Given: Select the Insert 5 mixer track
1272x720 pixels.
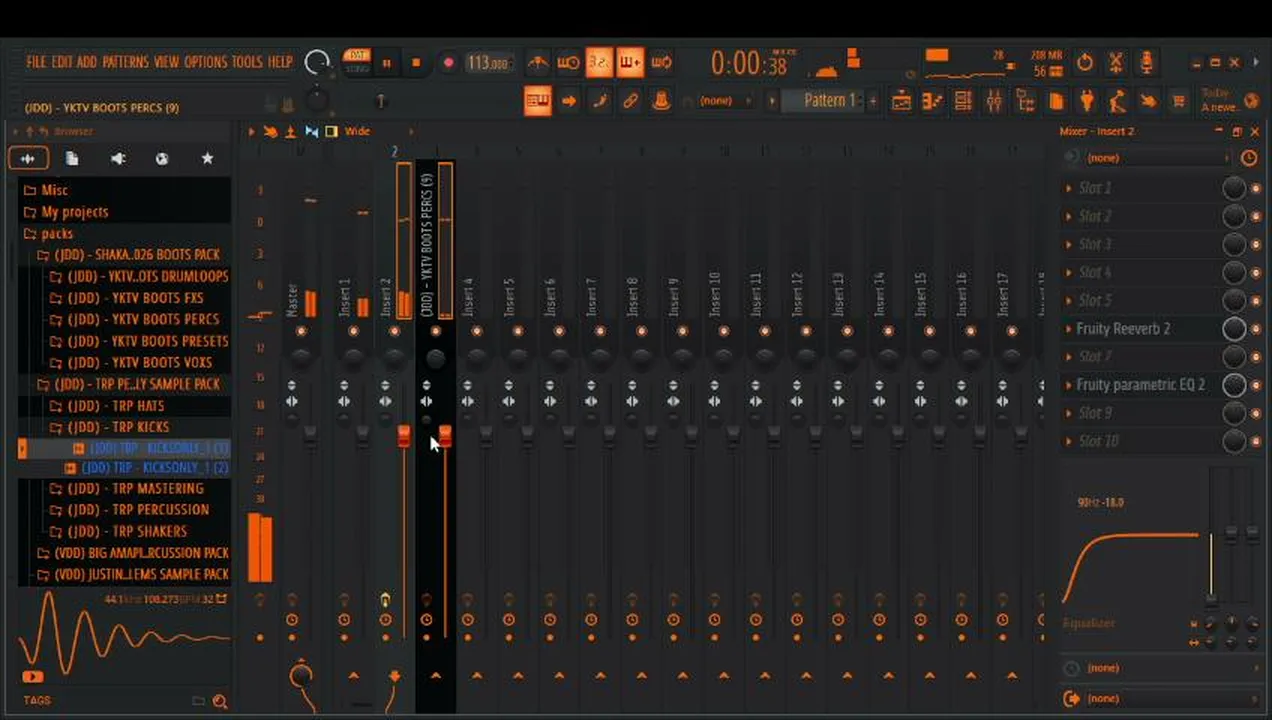Looking at the screenshot, I should (x=509, y=298).
